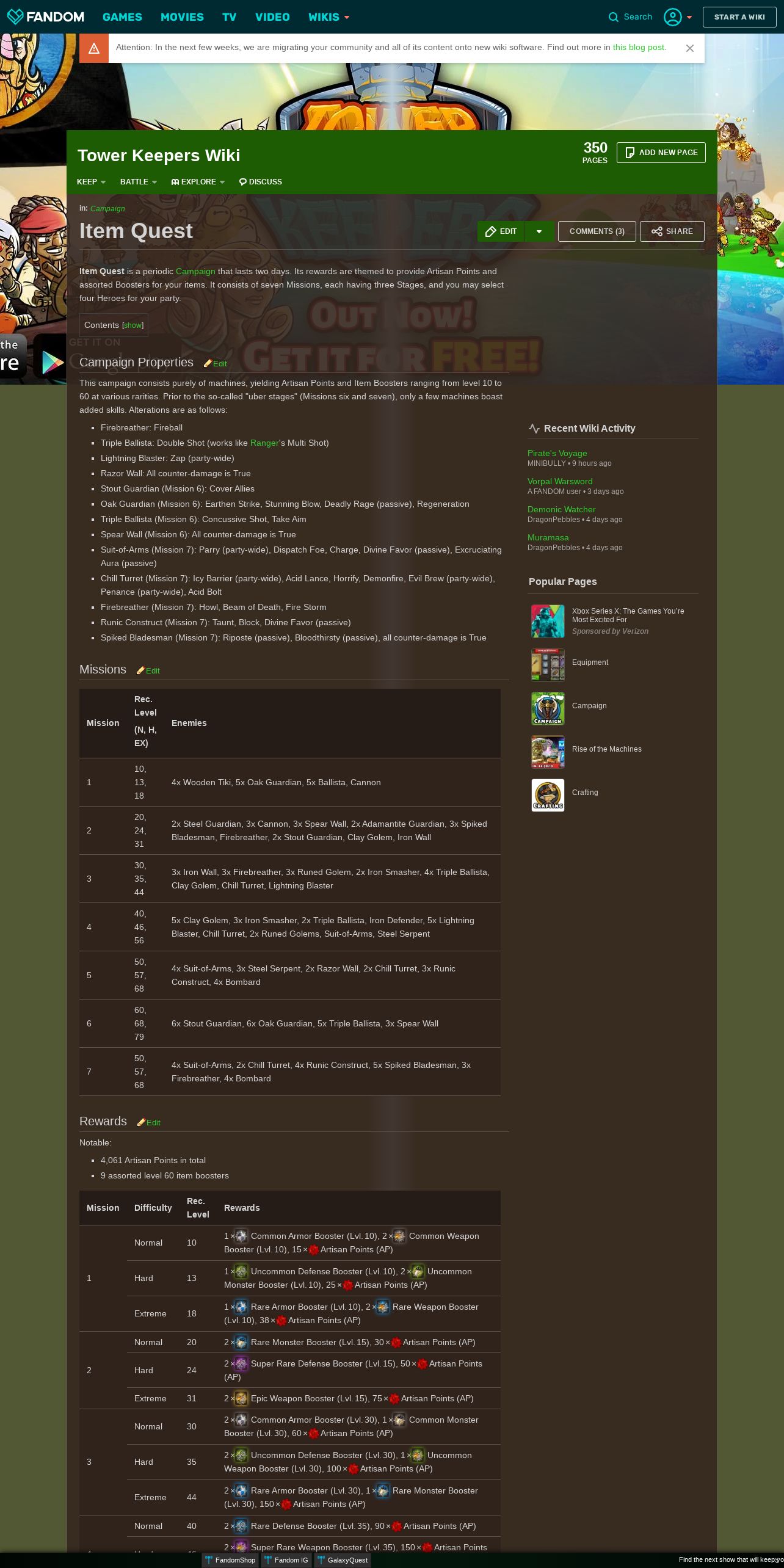This screenshot has width=784, height=1568.
Task: Open the EXPLORE navigation menu
Action: (198, 182)
